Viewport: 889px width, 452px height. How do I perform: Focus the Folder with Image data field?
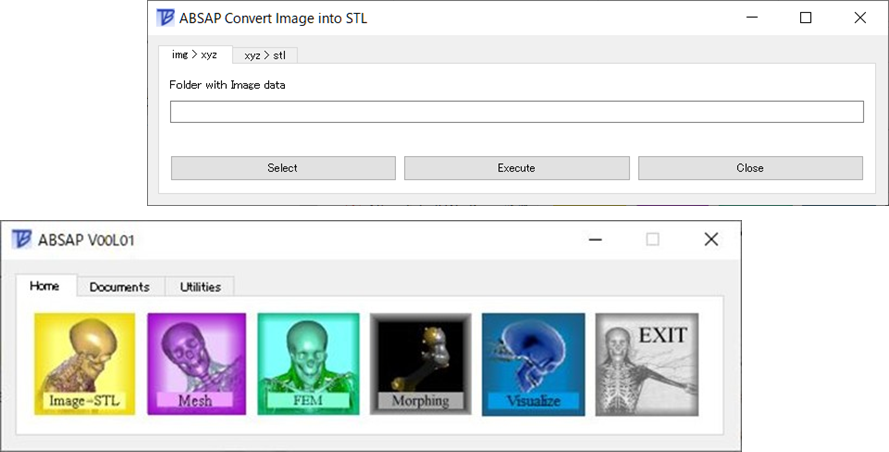pos(517,112)
